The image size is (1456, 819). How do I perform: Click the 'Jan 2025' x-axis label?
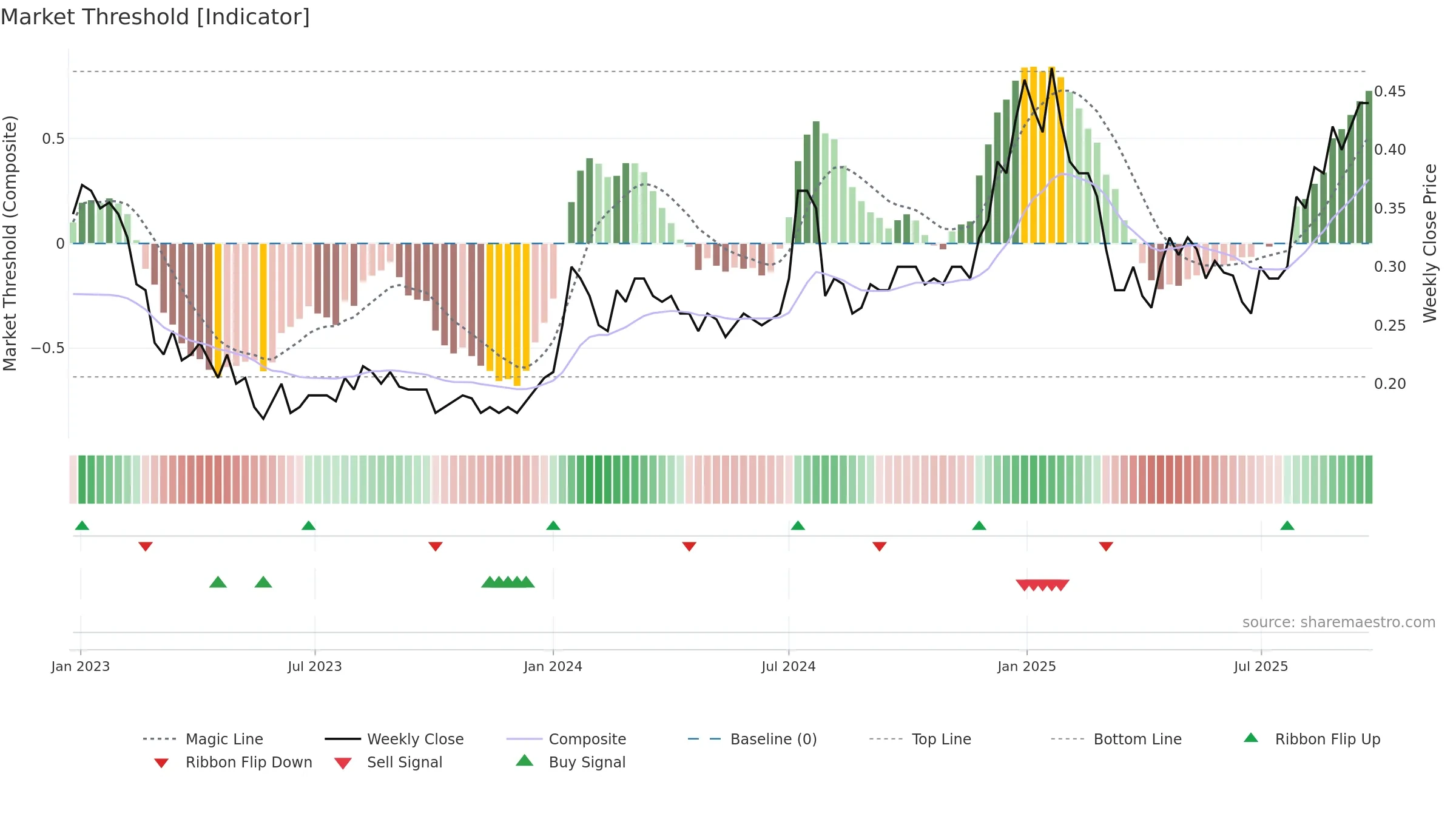pos(1026,666)
